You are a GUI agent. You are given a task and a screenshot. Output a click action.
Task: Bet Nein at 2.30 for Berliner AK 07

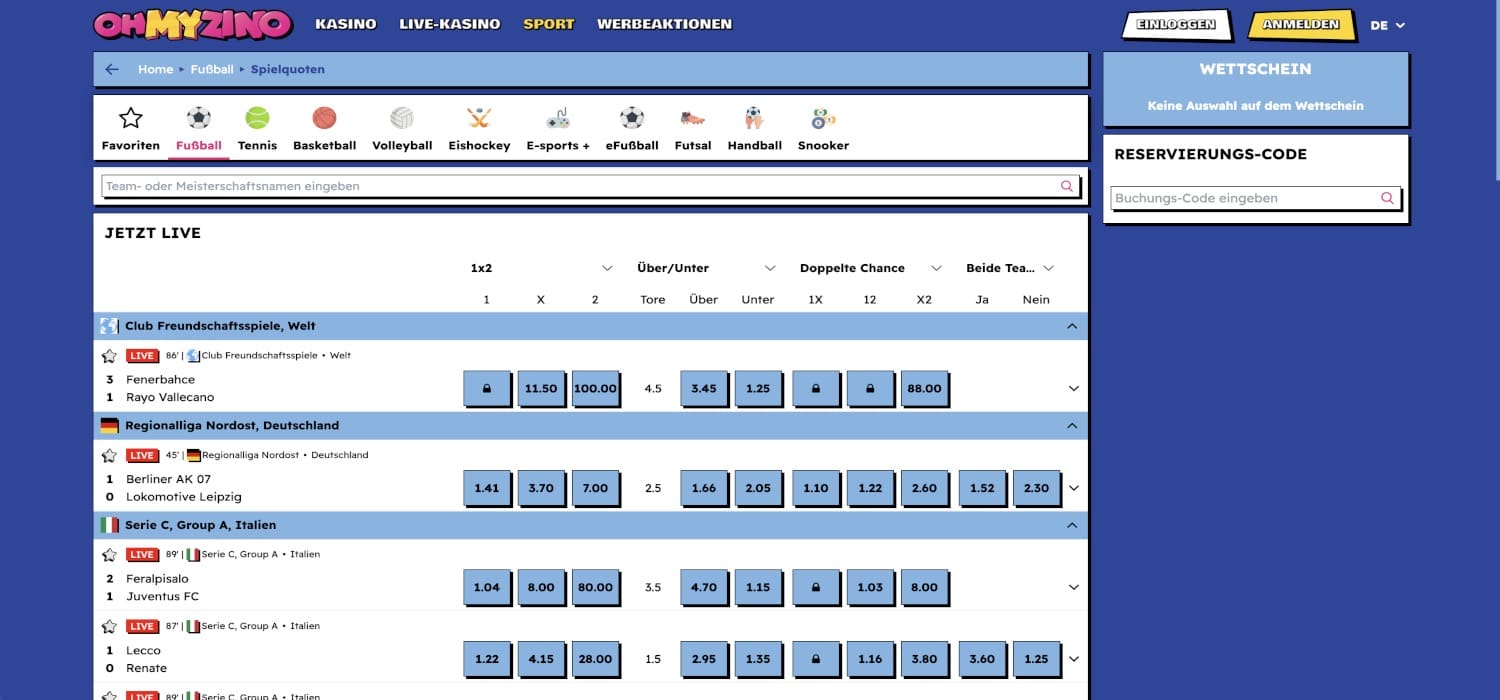1036,488
